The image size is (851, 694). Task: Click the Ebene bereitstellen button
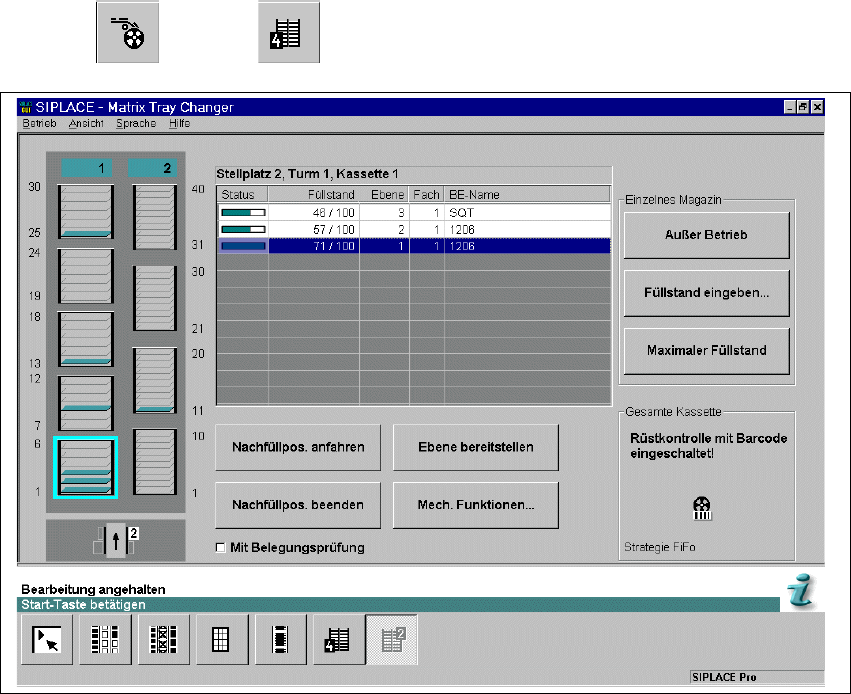coord(475,447)
